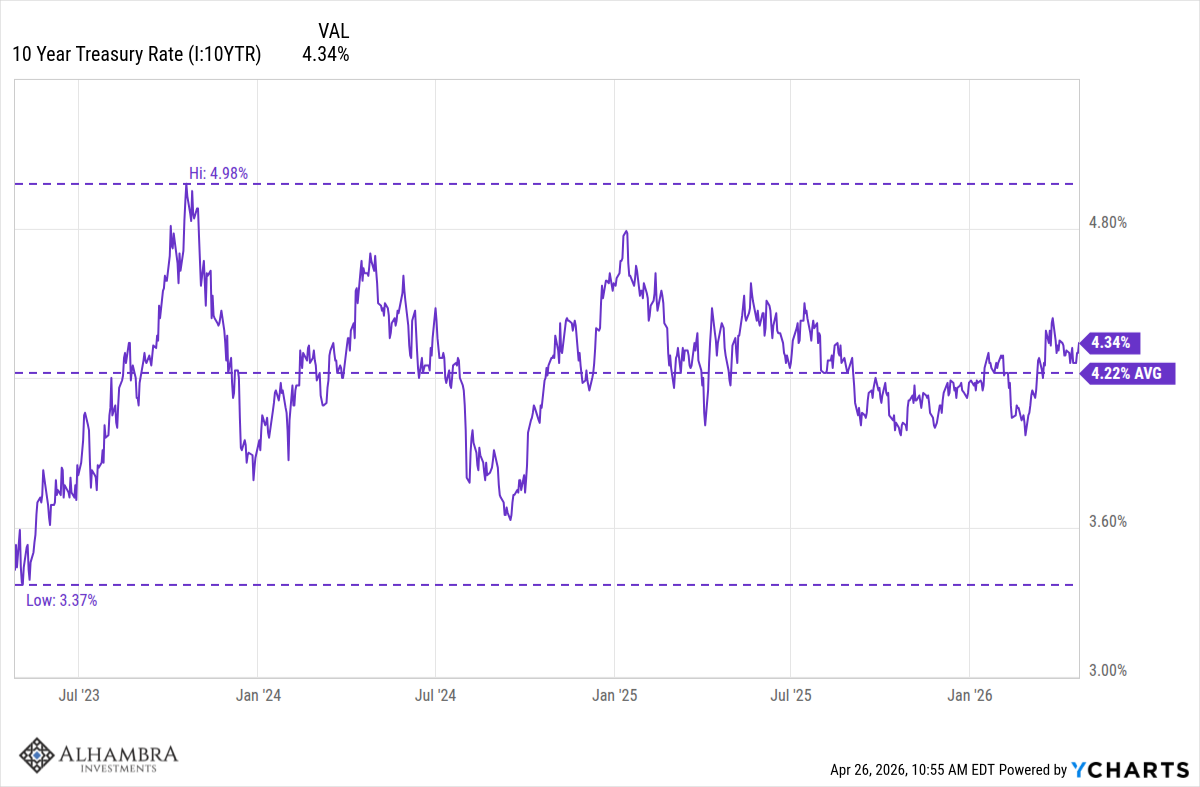Viewport: 1200px width, 787px height.
Task: Click the Alhambra diamond logo icon
Action: 38,757
